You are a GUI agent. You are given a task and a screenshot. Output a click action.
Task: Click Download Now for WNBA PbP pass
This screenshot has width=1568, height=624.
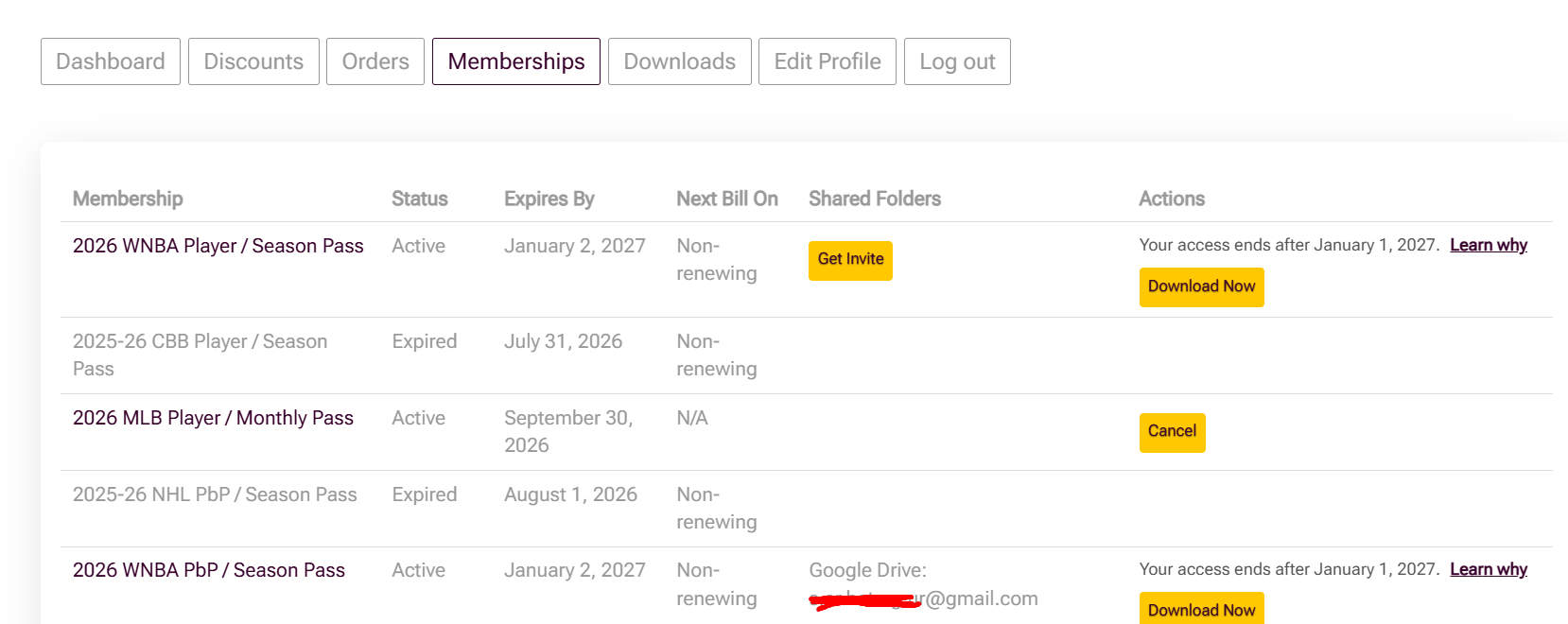pos(1201,609)
